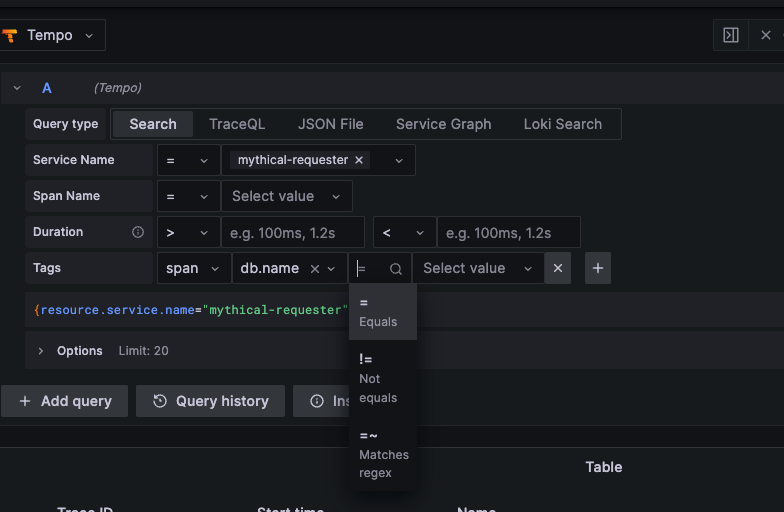Add a new tag filter

[598, 268]
